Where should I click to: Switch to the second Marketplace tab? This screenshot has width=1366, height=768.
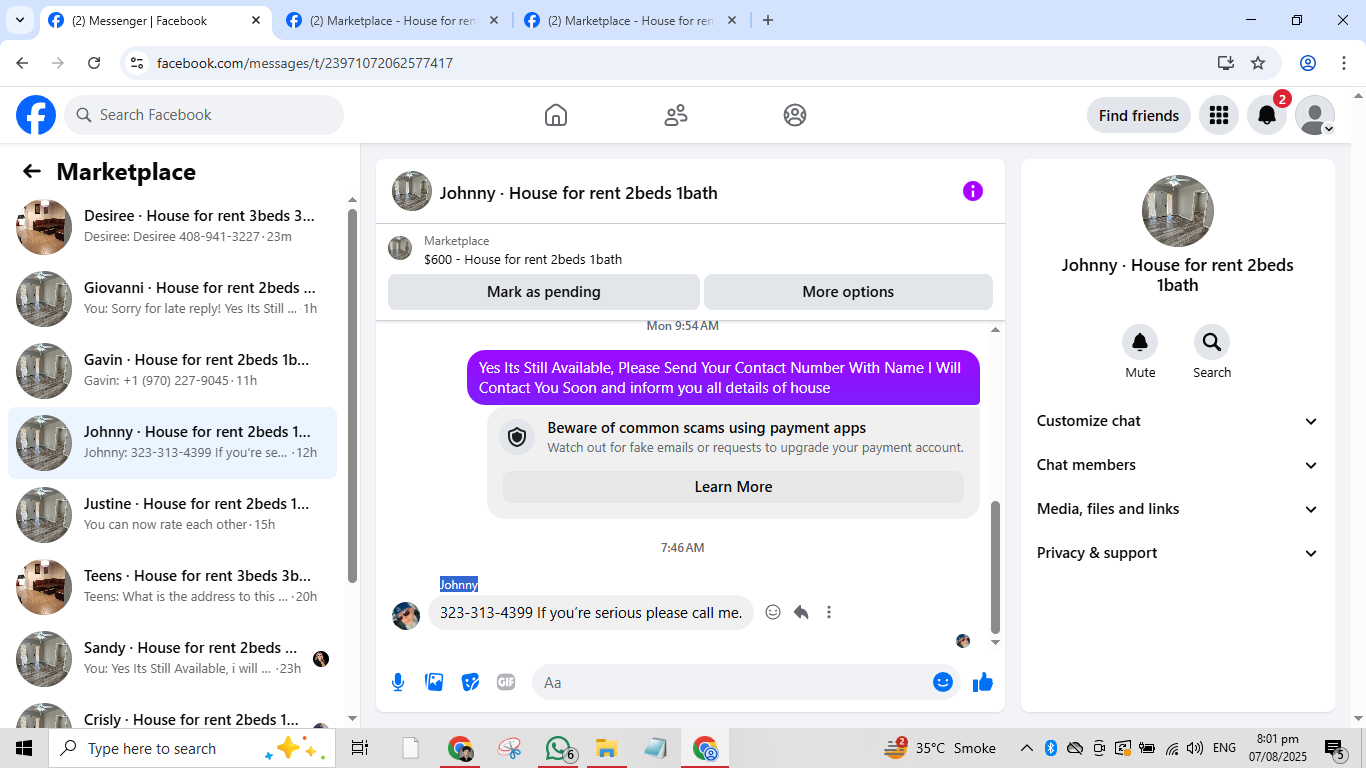point(393,21)
